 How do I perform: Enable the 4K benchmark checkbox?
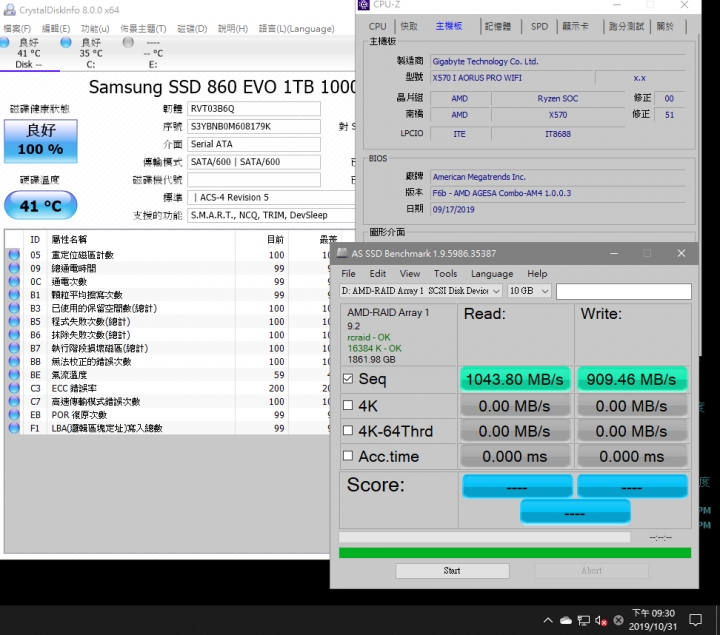point(348,405)
